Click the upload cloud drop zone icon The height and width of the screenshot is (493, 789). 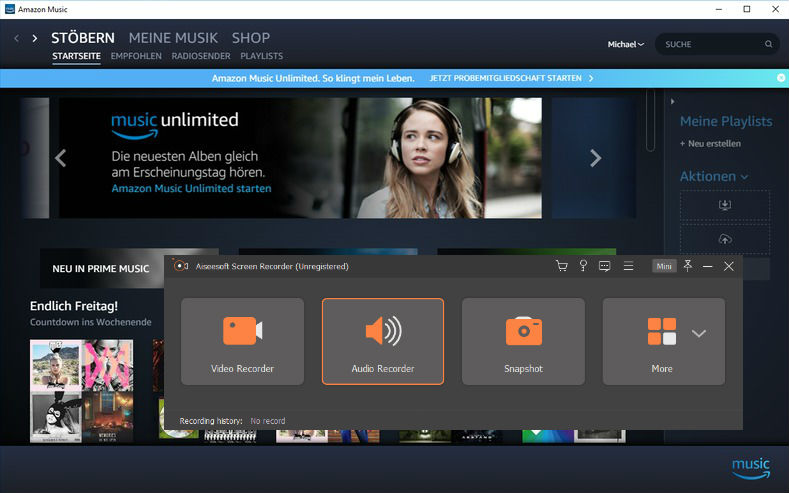click(x=725, y=239)
